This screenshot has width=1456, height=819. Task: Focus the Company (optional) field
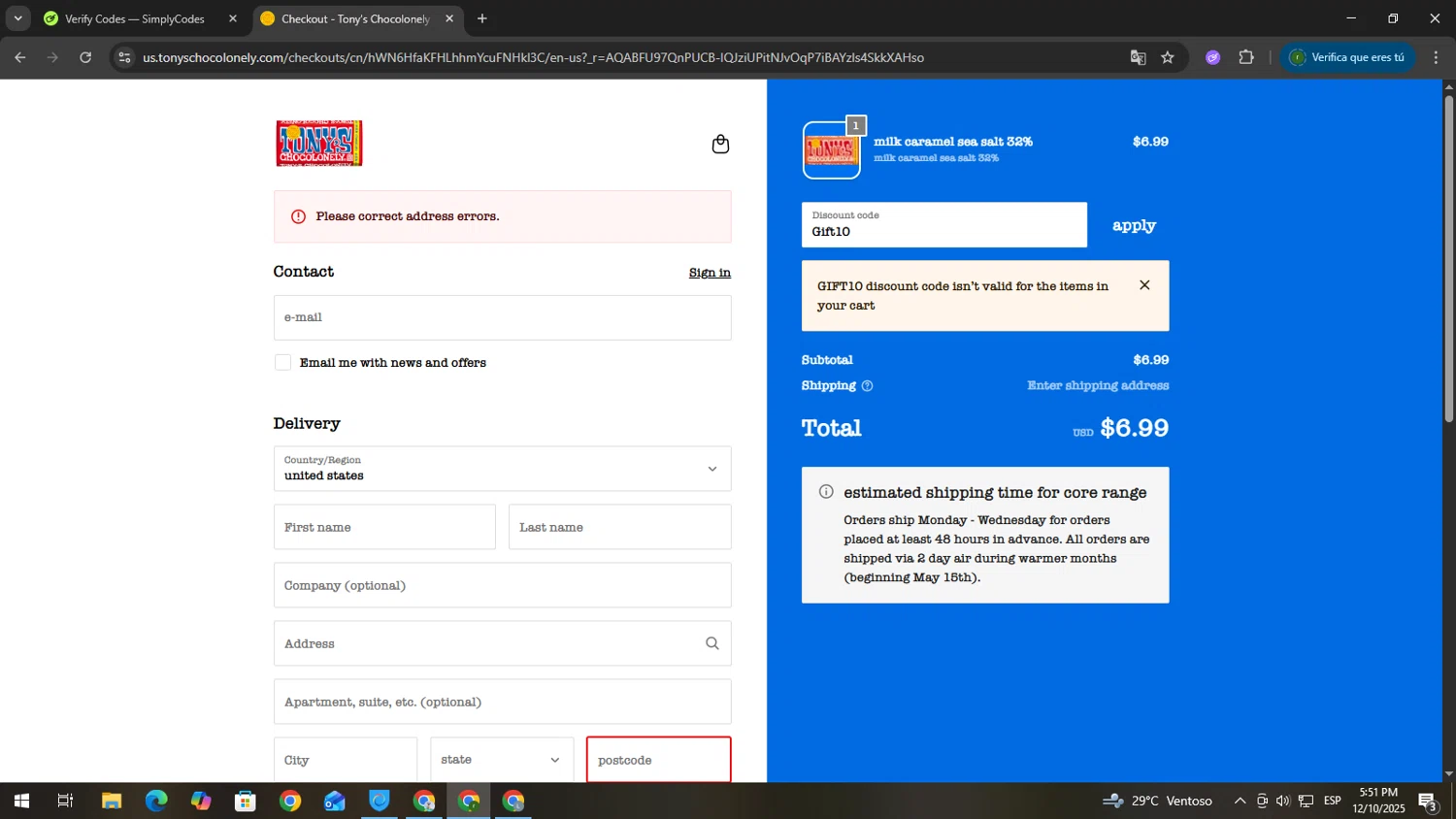pos(502,585)
